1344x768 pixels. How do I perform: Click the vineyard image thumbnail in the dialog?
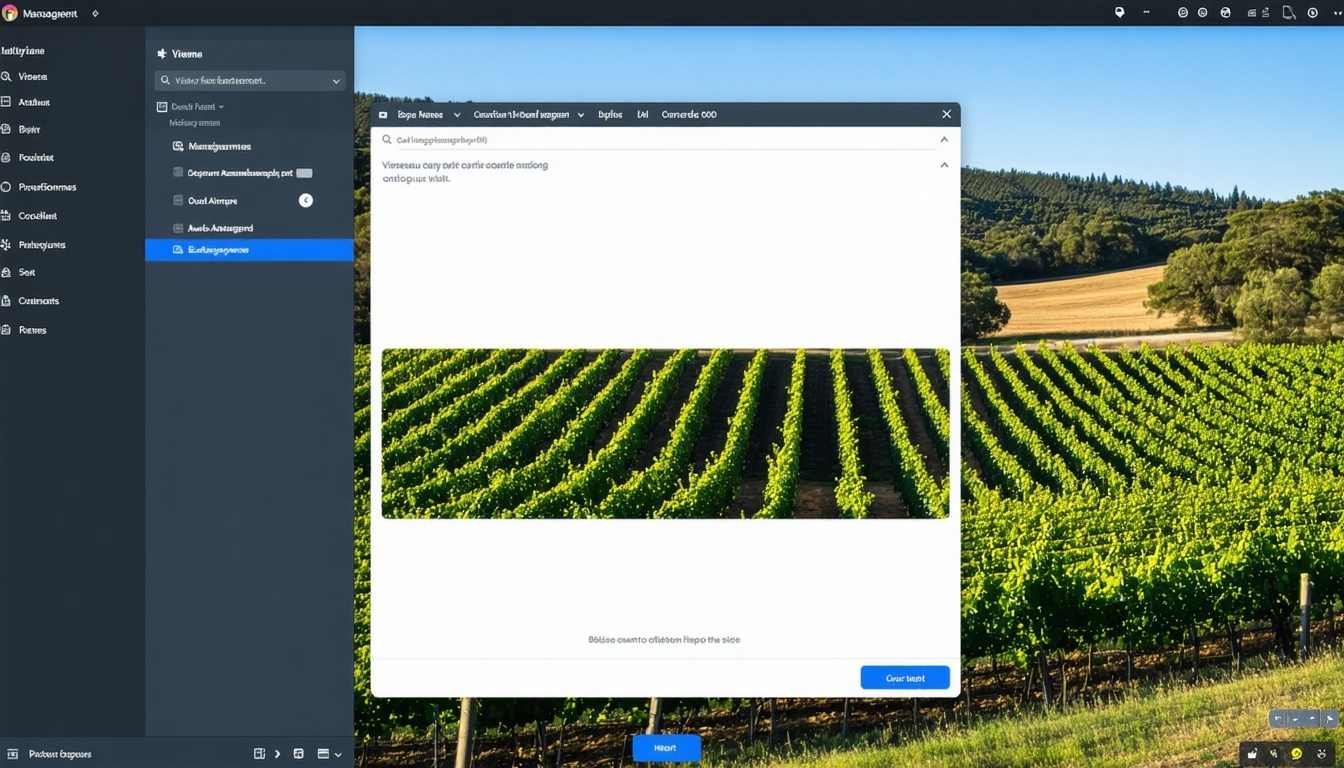click(x=665, y=433)
